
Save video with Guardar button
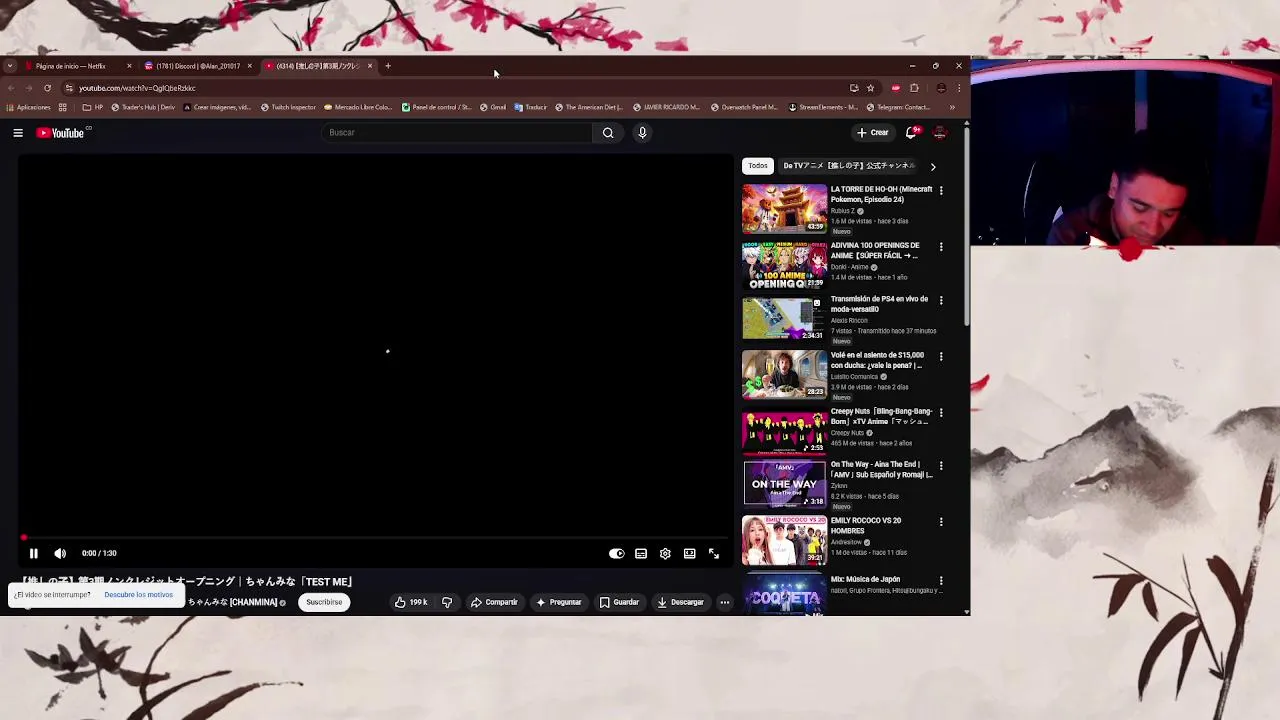(619, 602)
